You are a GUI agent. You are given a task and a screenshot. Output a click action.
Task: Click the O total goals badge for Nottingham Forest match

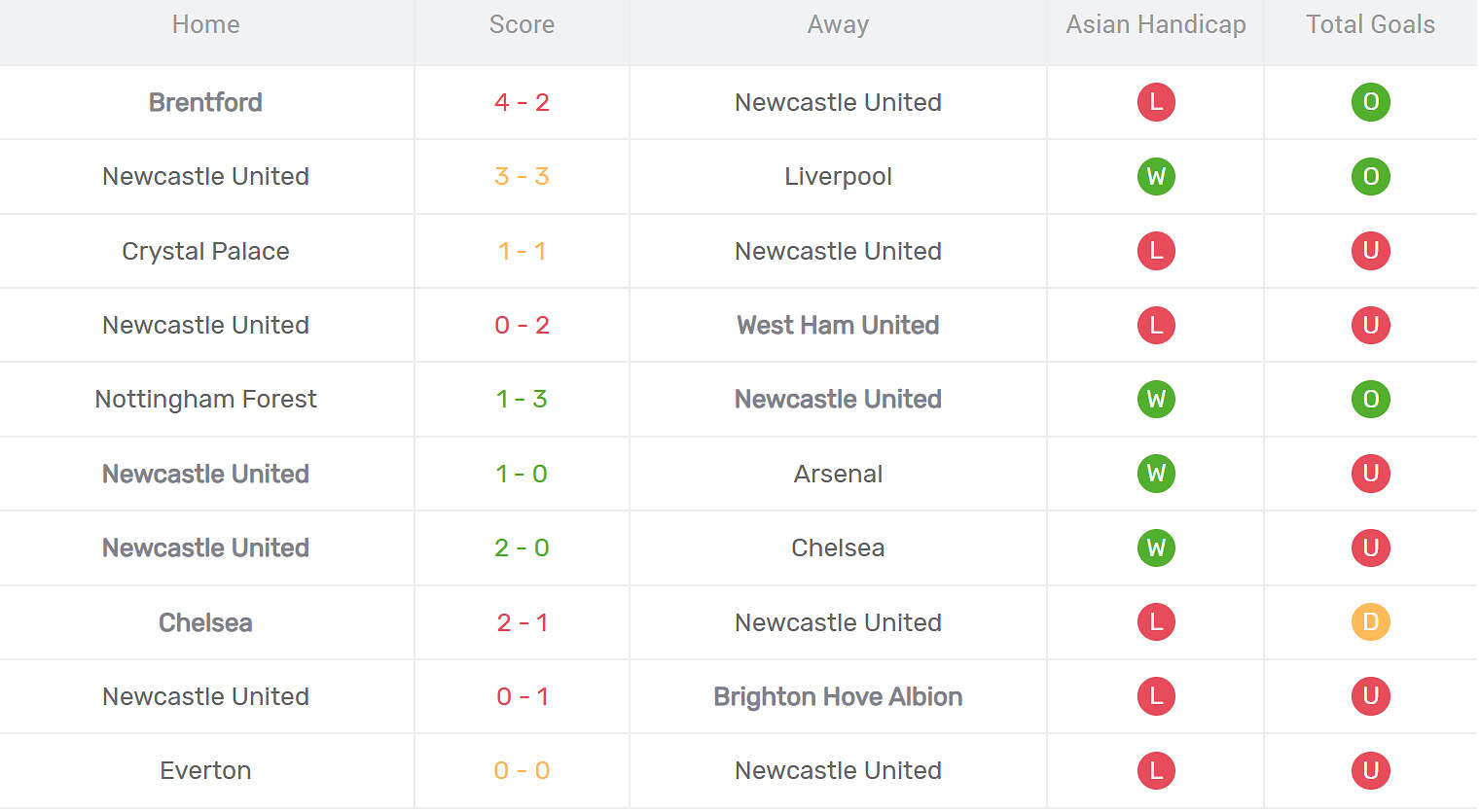pos(1370,400)
